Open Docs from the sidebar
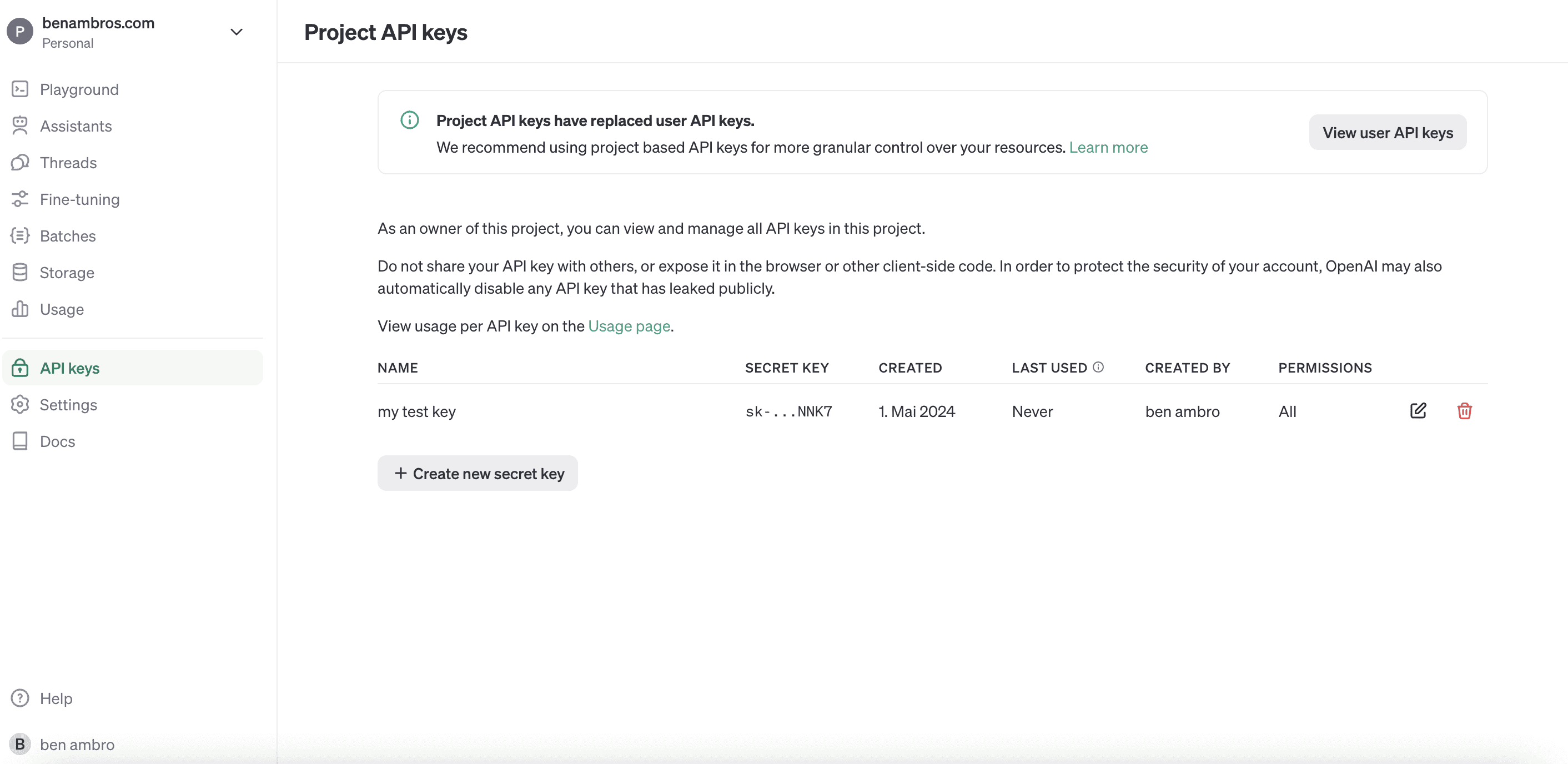The height and width of the screenshot is (764, 1568). point(133,441)
